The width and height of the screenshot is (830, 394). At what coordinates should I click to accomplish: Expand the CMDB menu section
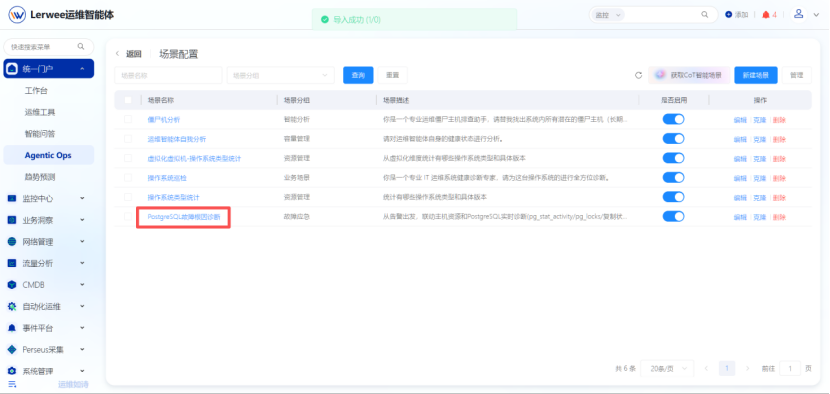pyautogui.click(x=82, y=285)
